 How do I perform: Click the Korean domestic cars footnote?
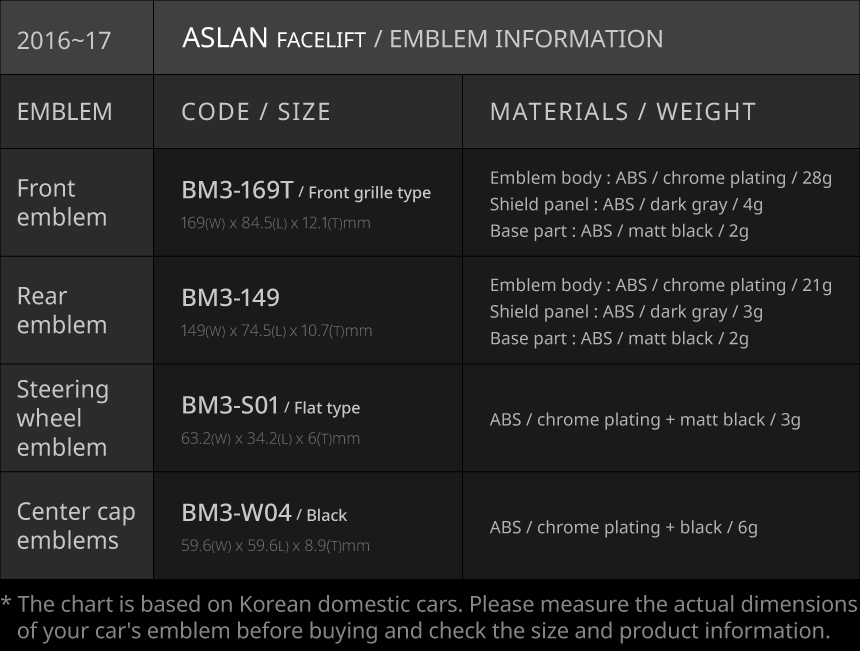[430, 618]
